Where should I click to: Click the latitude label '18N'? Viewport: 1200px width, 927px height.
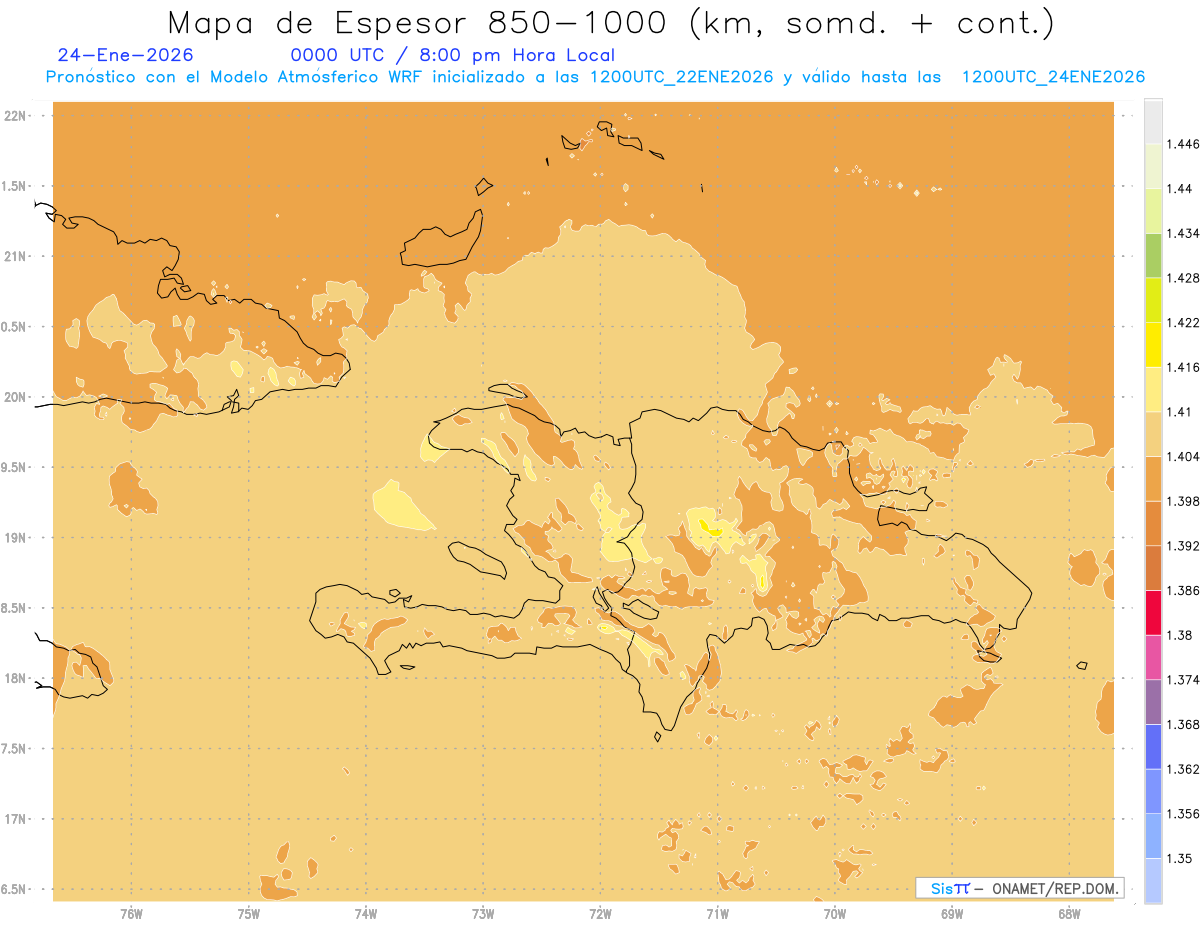click(16, 678)
